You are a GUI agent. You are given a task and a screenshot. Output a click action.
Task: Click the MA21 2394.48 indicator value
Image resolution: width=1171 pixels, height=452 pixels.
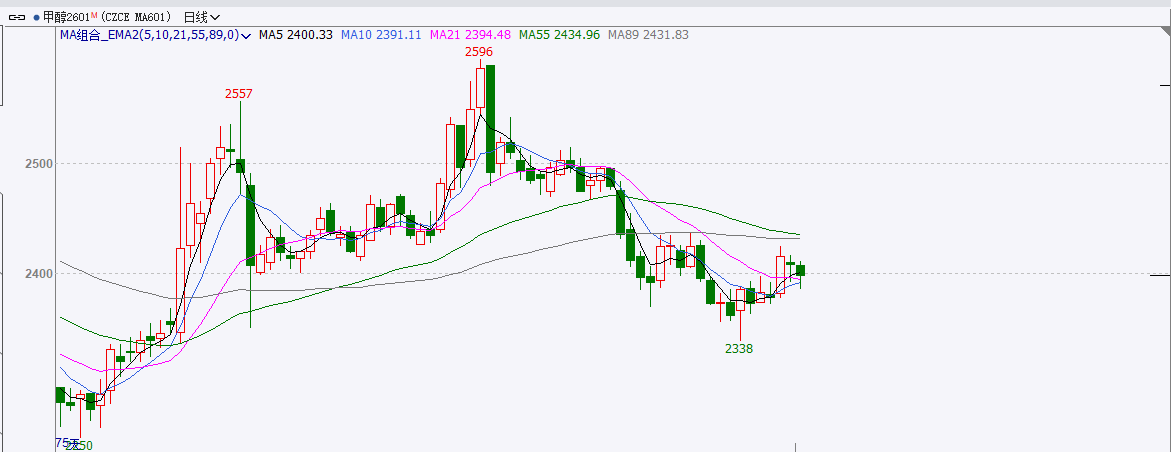470,34
